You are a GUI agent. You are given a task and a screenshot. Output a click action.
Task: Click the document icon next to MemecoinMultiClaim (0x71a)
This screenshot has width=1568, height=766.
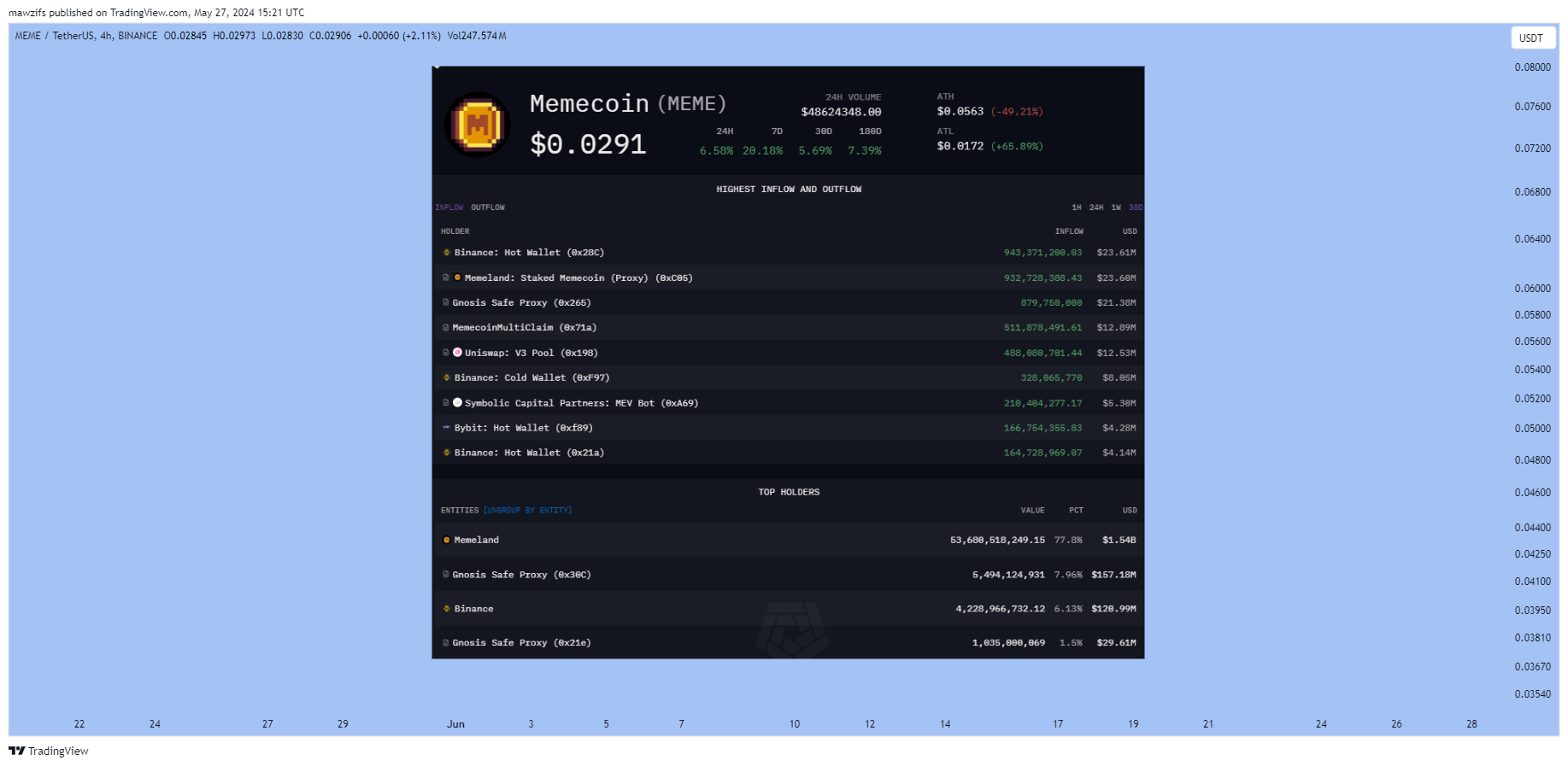pos(446,327)
